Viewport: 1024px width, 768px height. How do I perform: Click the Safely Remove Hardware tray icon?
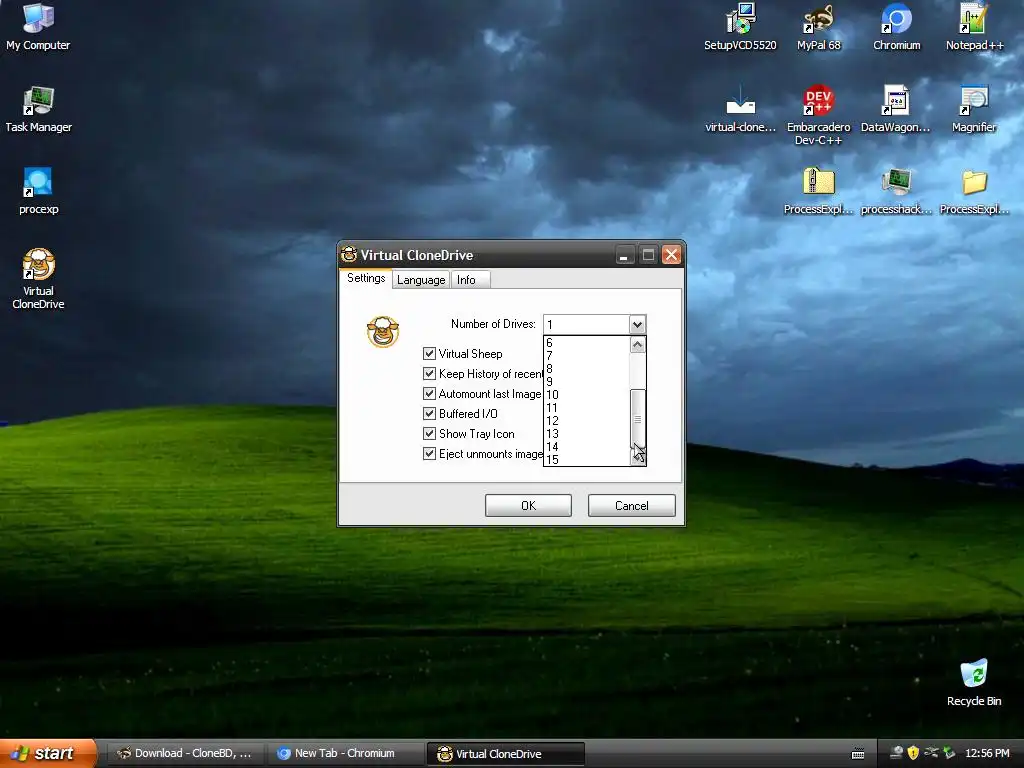pyautogui.click(x=949, y=753)
